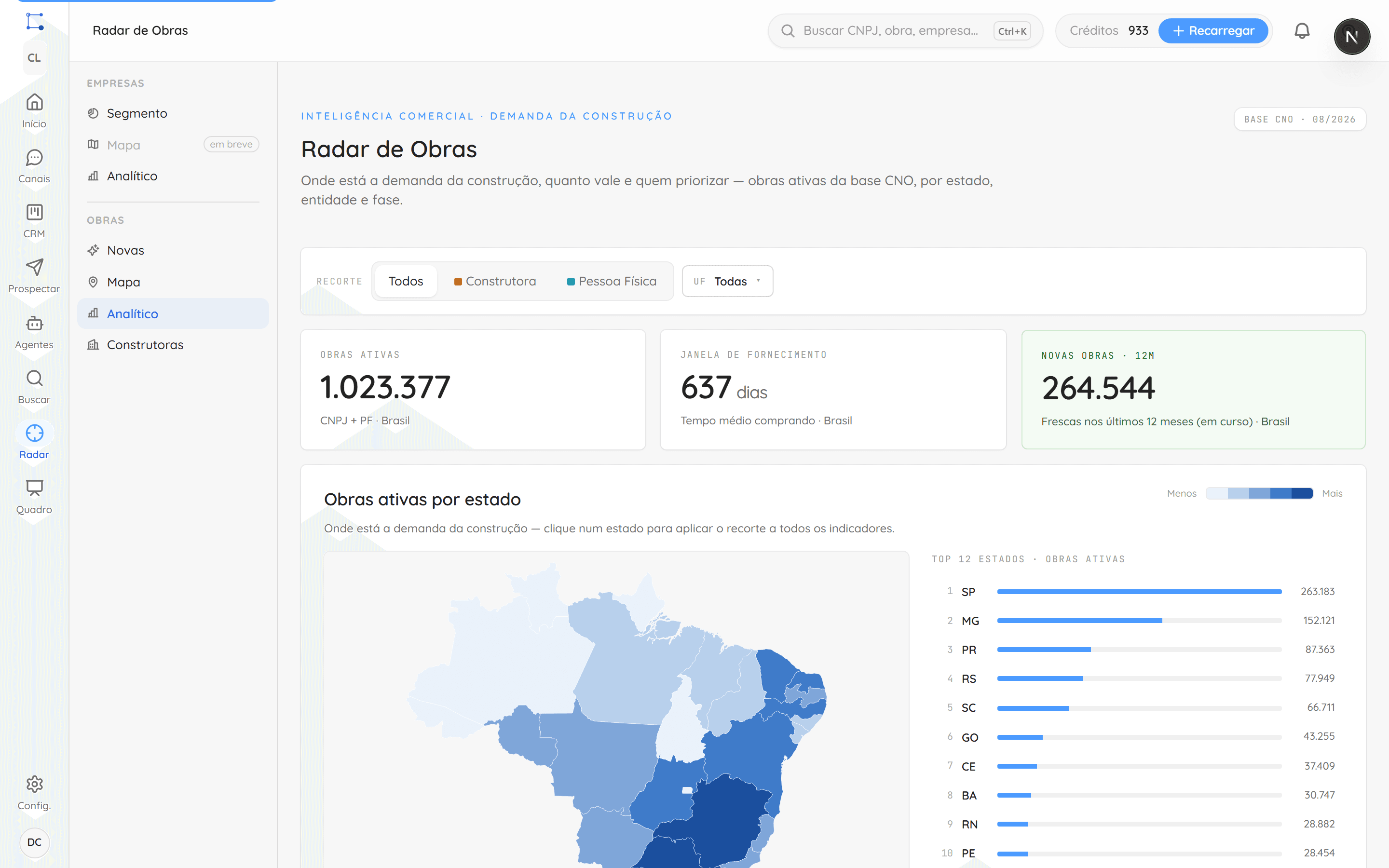Open the CRM board icon
Image resolution: width=1389 pixels, height=868 pixels.
coord(34,212)
